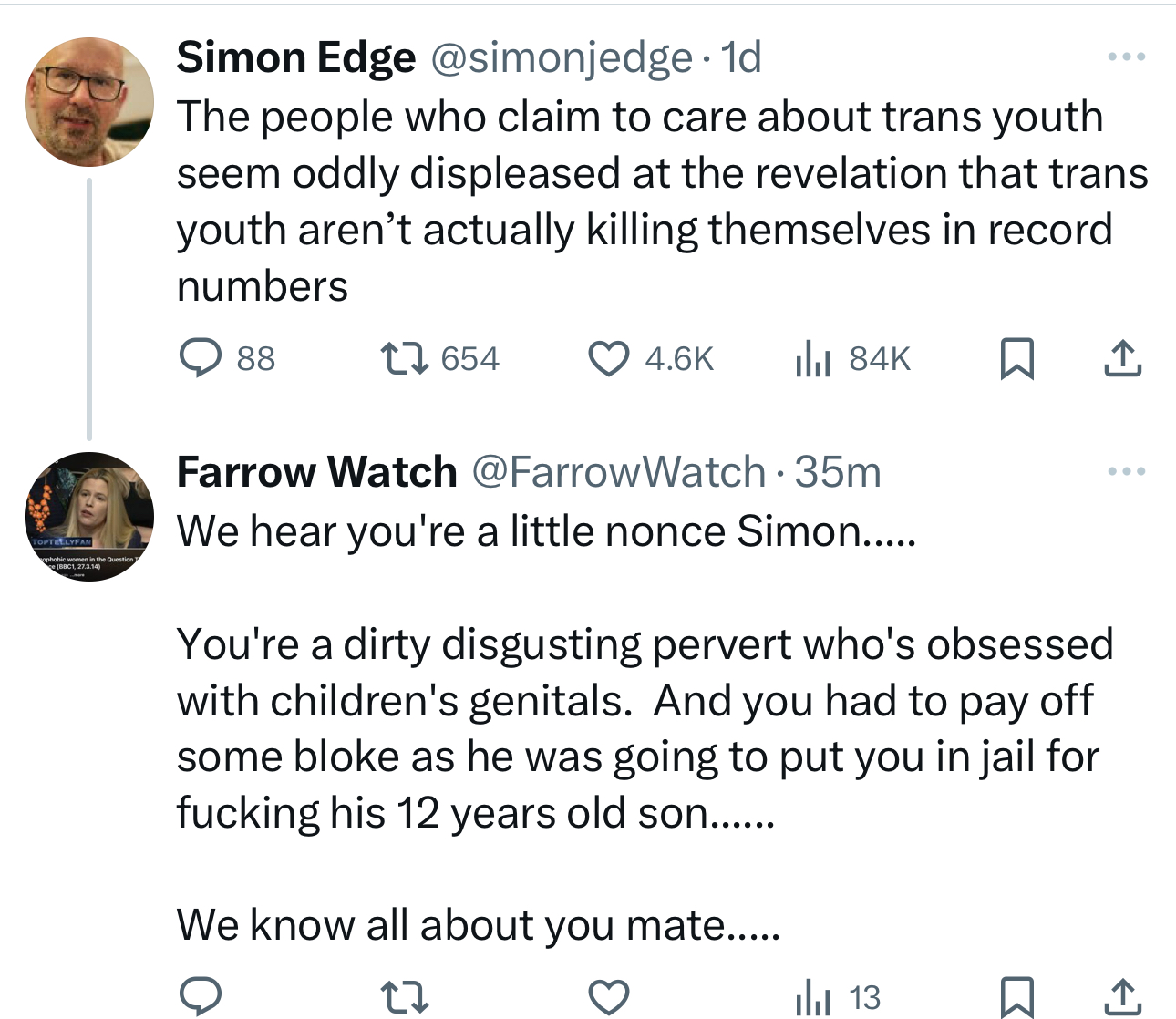
Task: Like the Farrow Watch reply
Action: [x=608, y=997]
